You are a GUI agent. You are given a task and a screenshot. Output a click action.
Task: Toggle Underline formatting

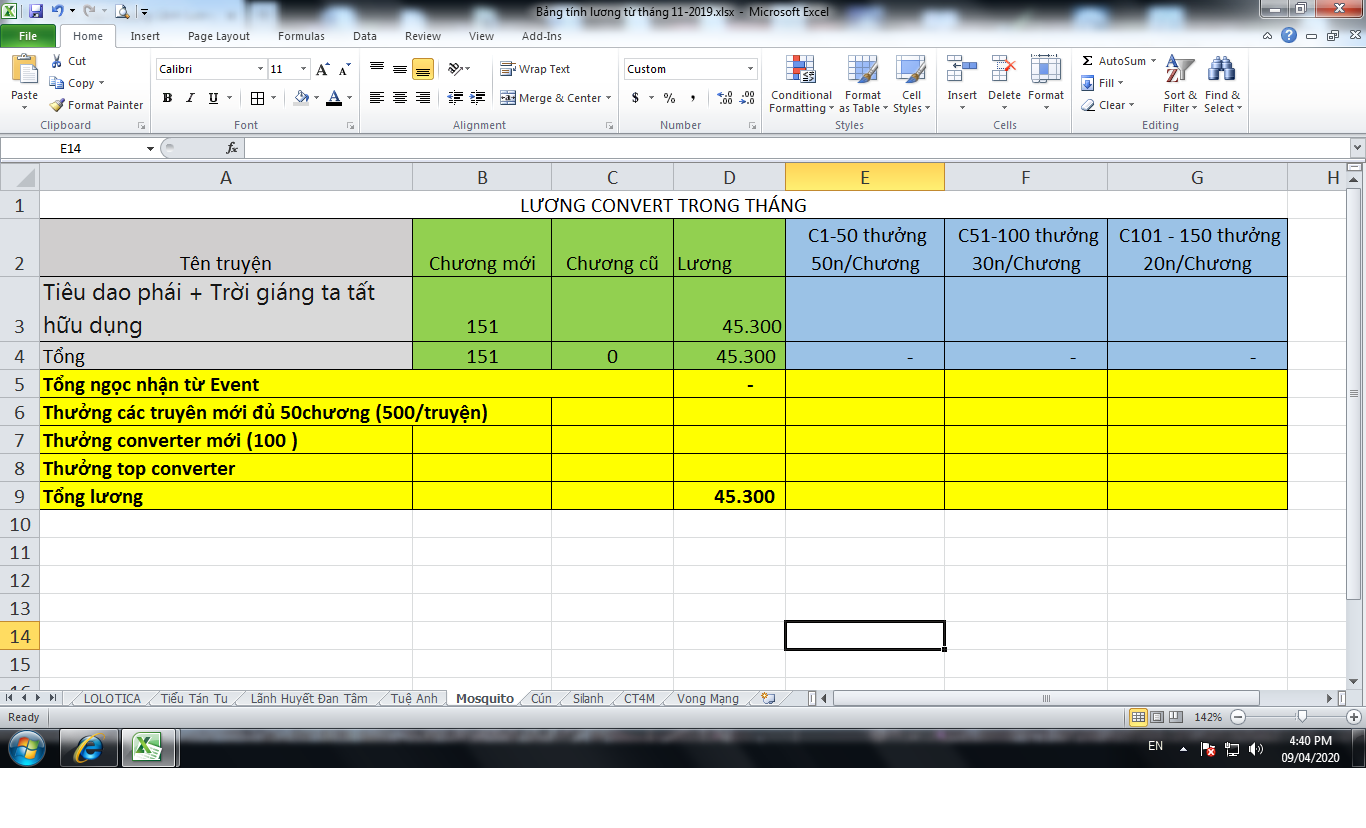tap(213, 98)
